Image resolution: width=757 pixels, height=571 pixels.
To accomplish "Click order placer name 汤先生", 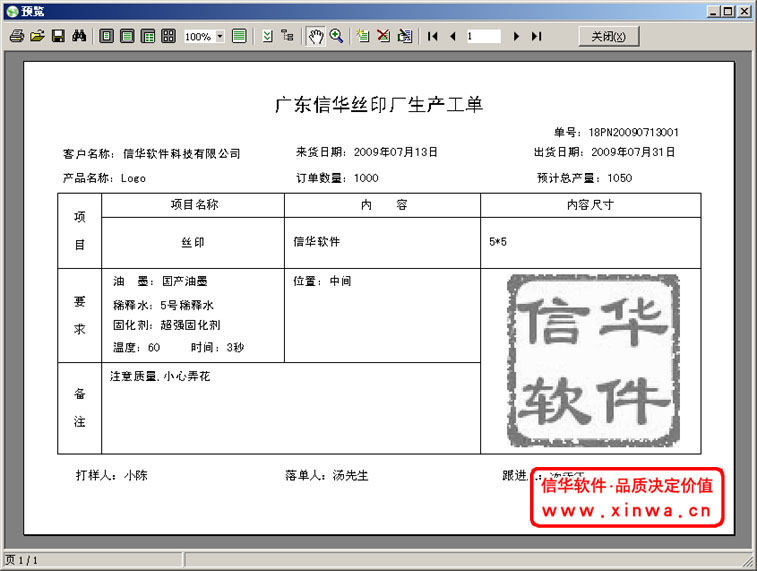I will point(350,475).
